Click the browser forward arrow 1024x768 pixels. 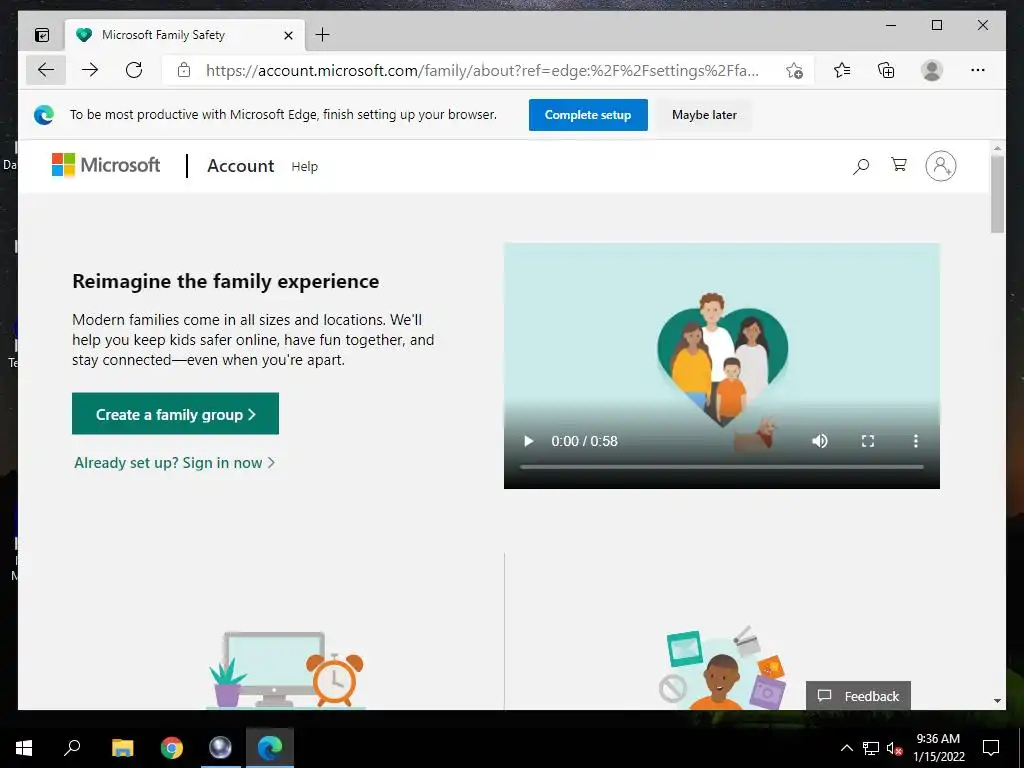(x=90, y=70)
